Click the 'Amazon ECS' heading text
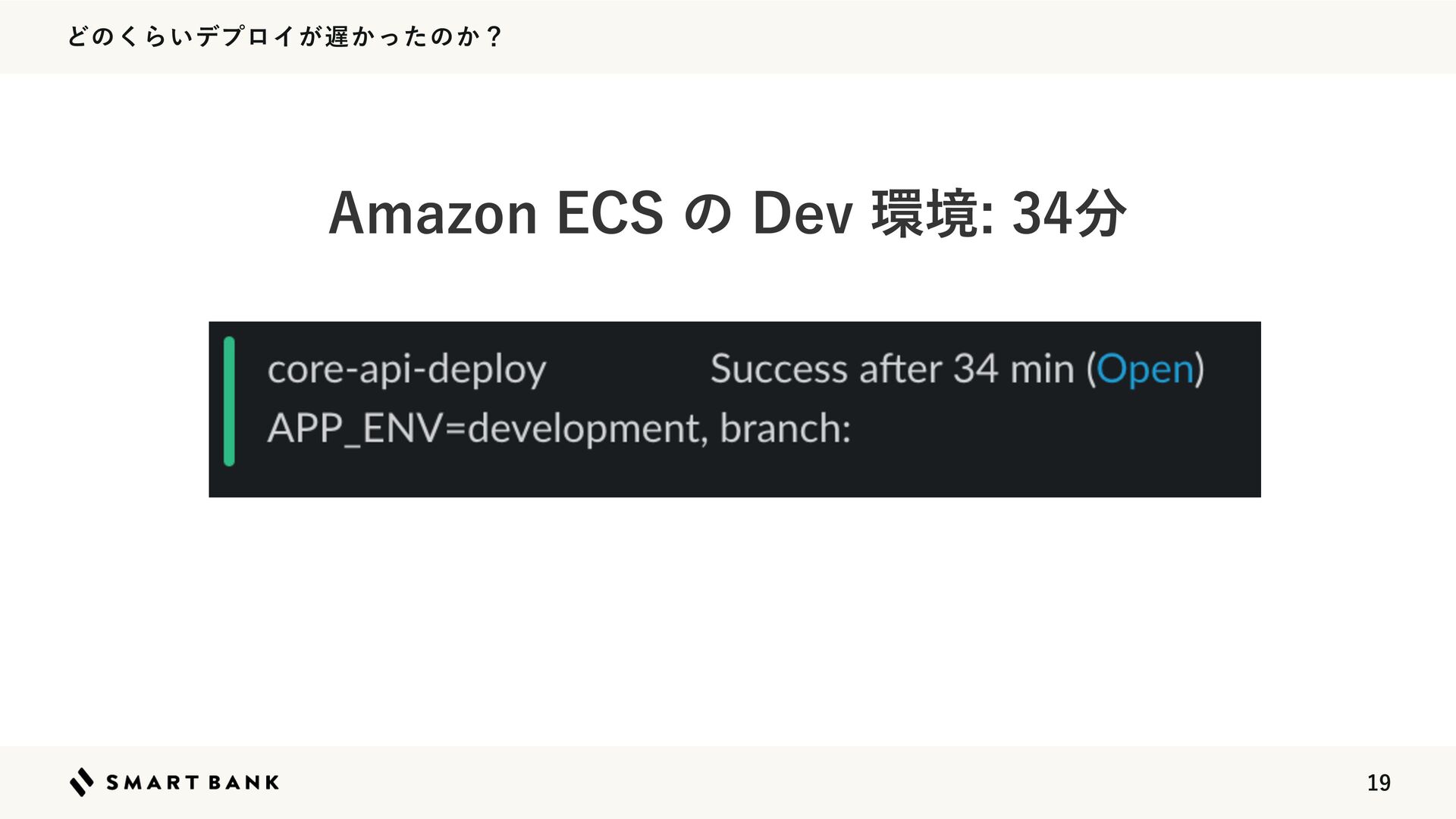1456x819 pixels. [496, 213]
